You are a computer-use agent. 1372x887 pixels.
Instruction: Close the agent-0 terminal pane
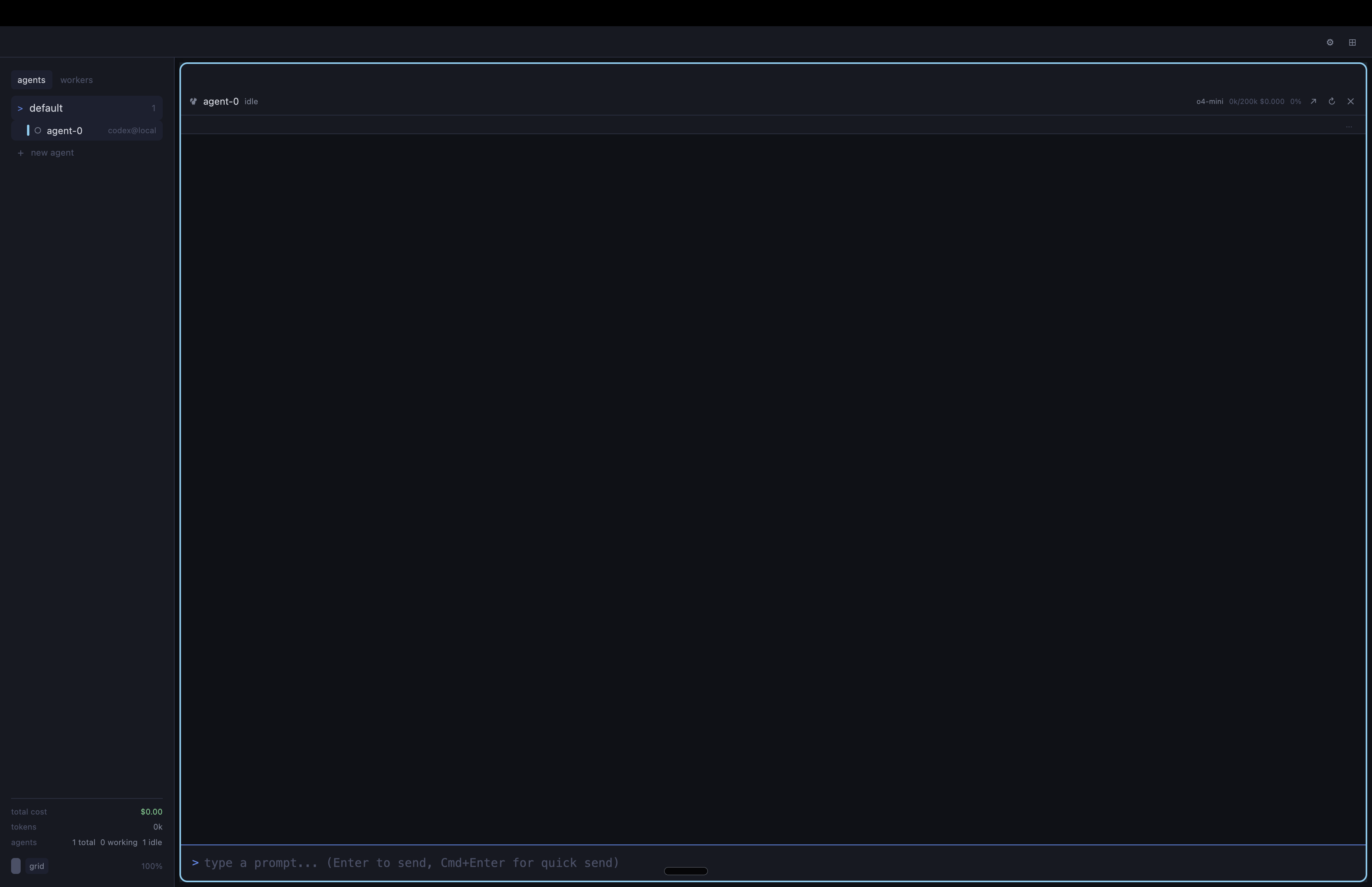[x=1351, y=101]
